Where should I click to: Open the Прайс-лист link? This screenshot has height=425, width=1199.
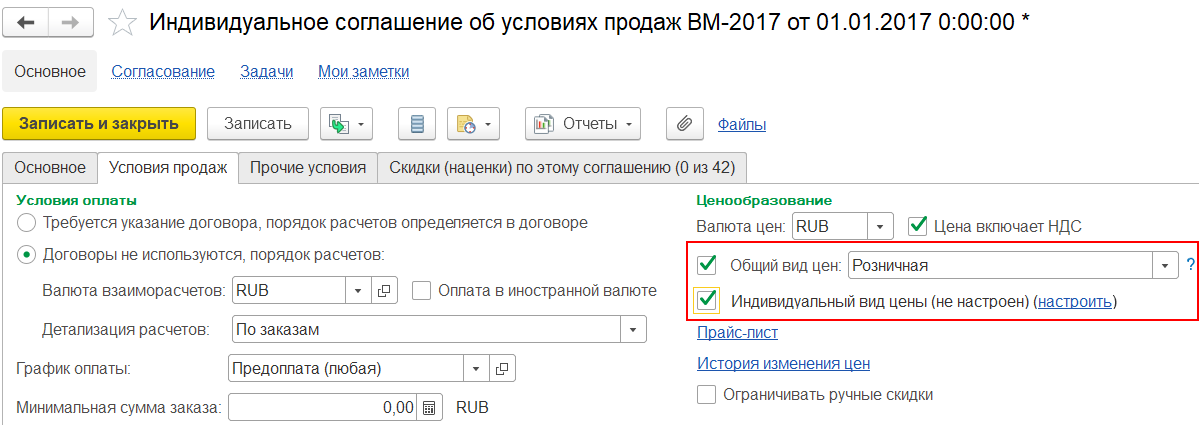pos(737,333)
